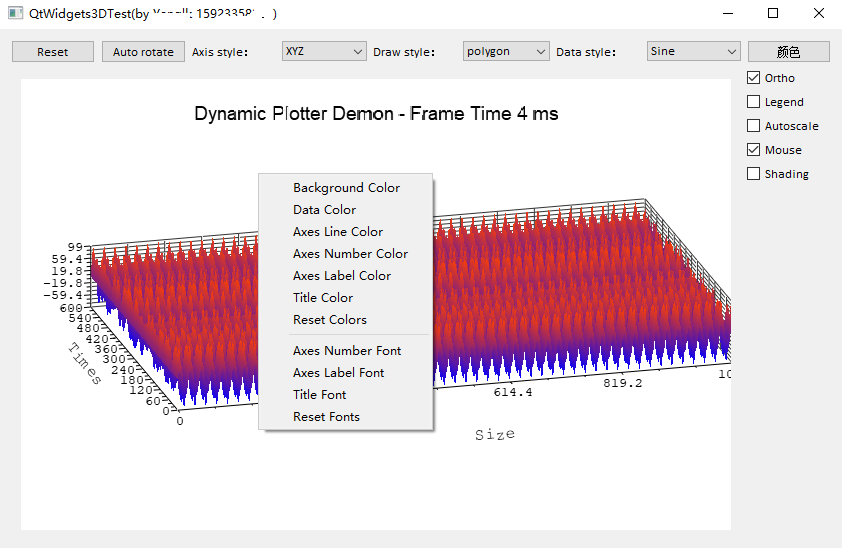842x550 pixels.
Task: Click Reset Colors in the menu
Action: click(346, 320)
